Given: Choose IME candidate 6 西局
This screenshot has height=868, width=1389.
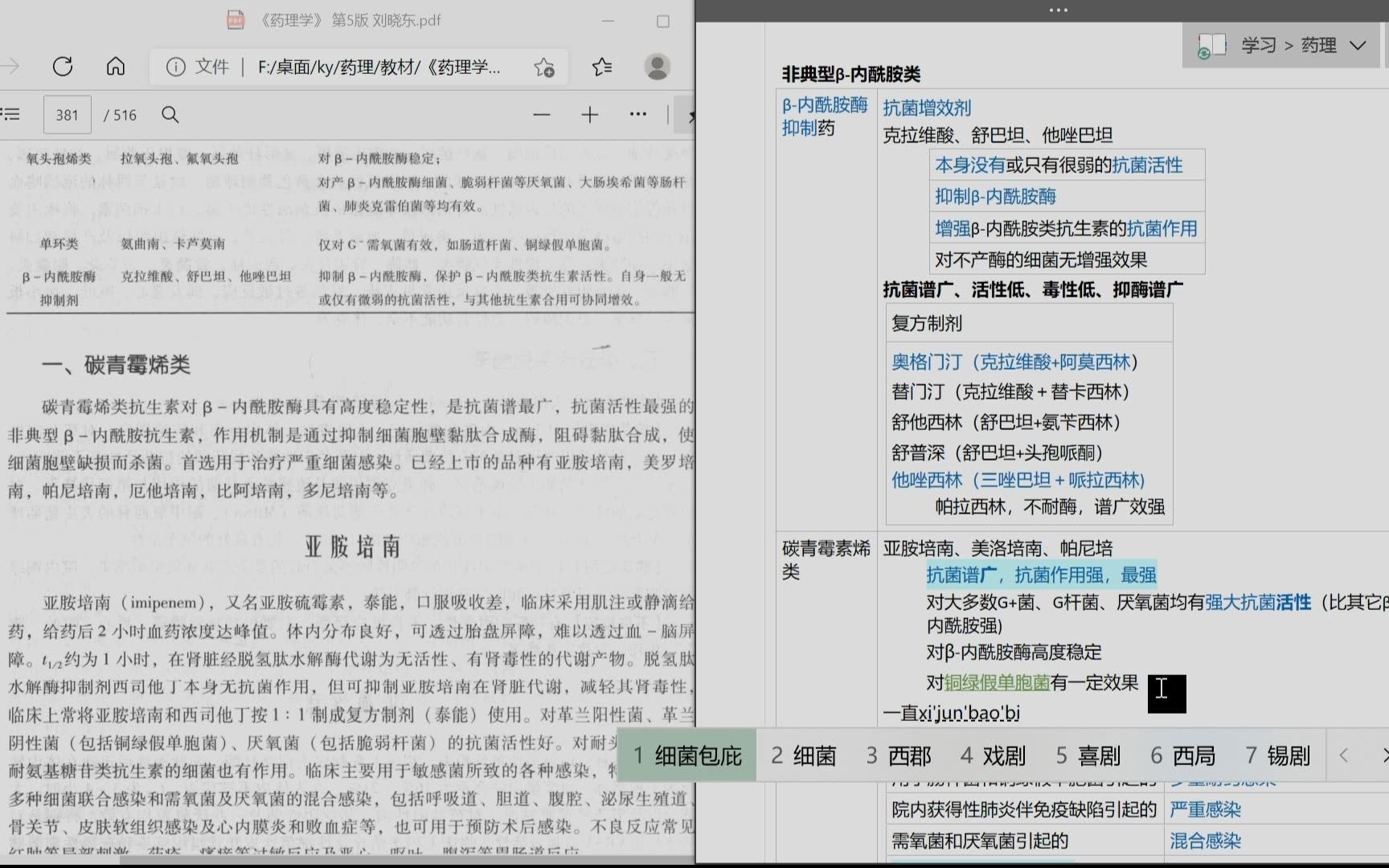Looking at the screenshot, I should (x=1183, y=755).
